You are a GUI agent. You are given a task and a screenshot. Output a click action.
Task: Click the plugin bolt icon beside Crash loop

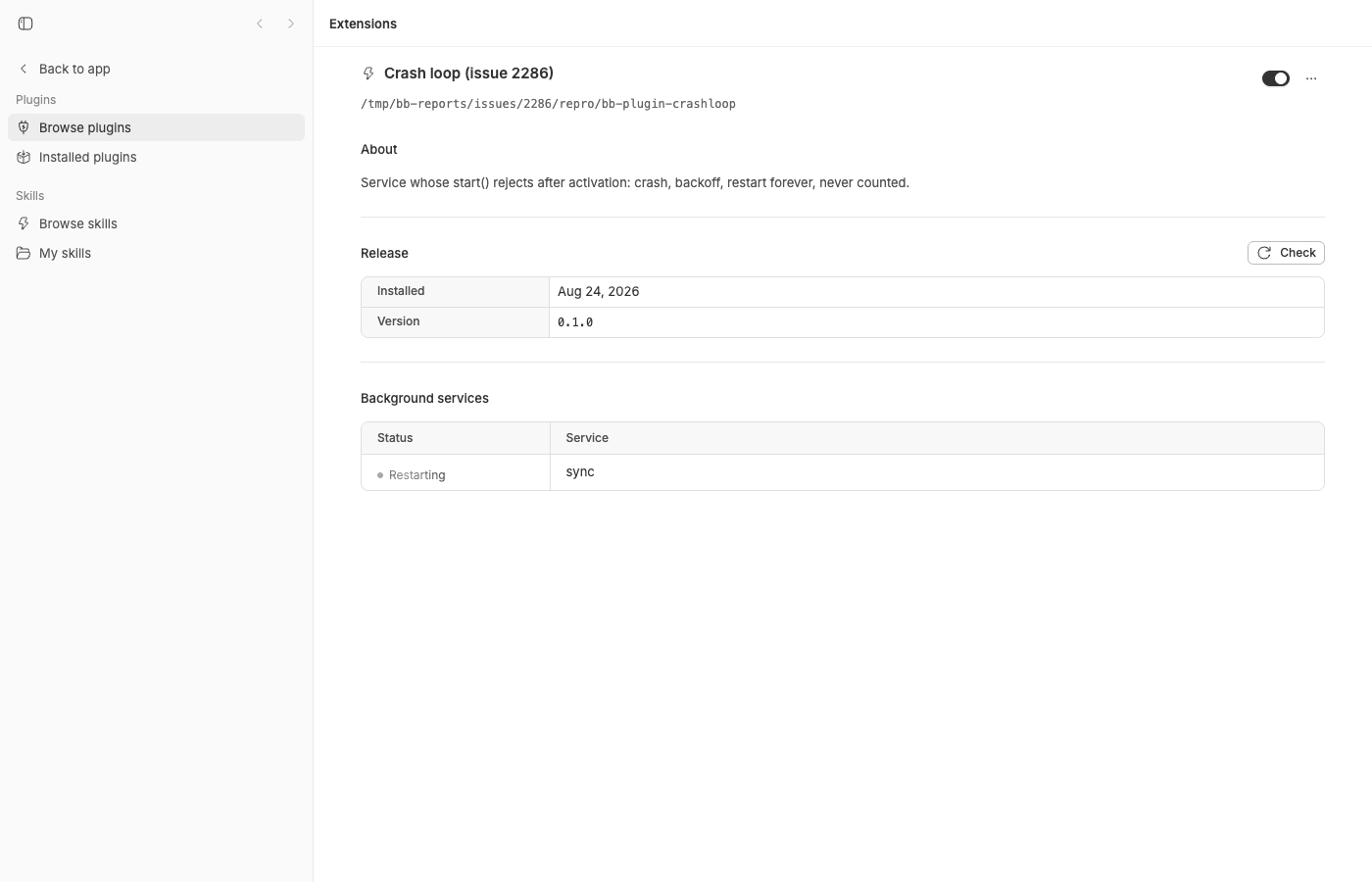click(x=368, y=73)
